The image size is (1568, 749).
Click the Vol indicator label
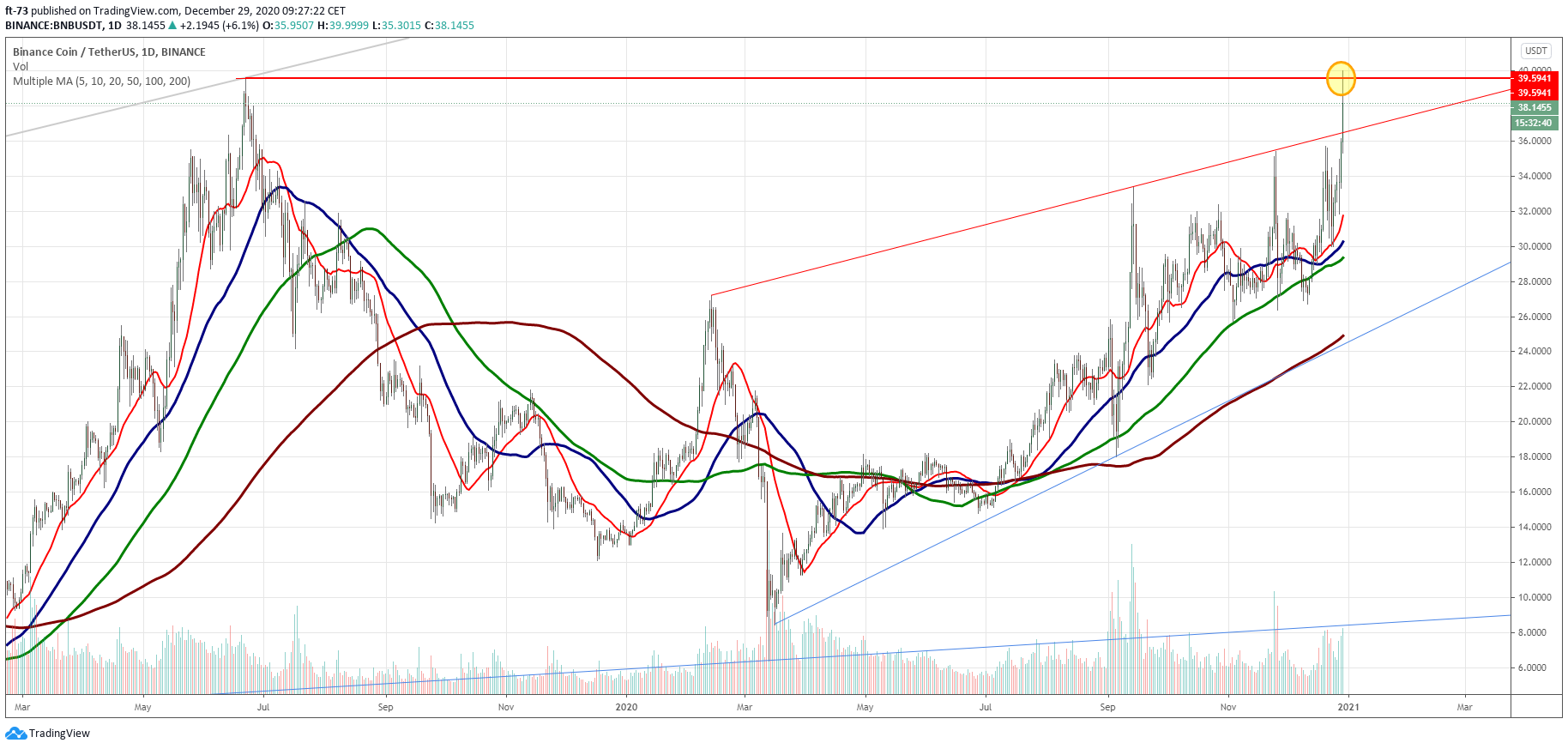tap(21, 67)
